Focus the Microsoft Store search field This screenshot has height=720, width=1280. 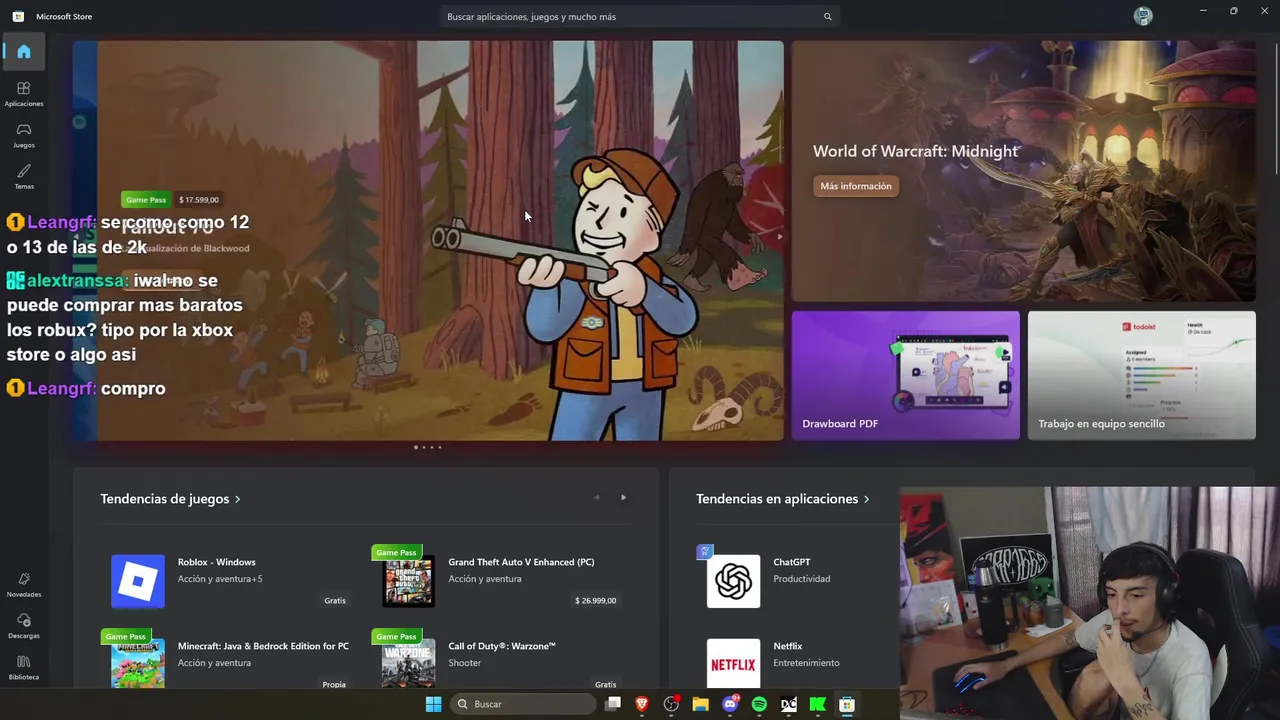pyautogui.click(x=639, y=17)
